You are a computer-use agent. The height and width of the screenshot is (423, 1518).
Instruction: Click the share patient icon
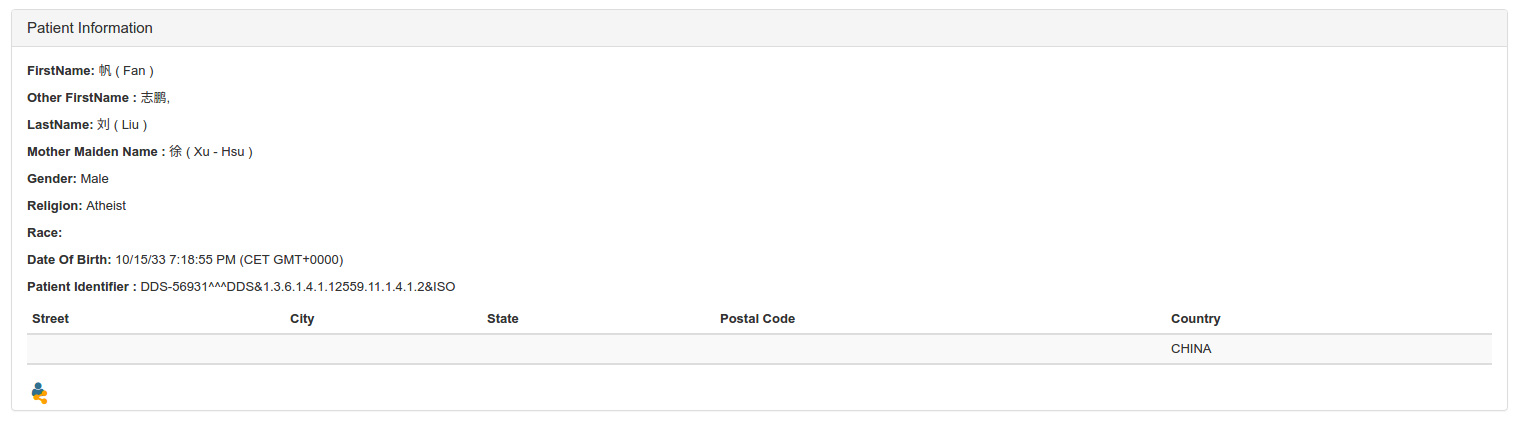tap(39, 393)
